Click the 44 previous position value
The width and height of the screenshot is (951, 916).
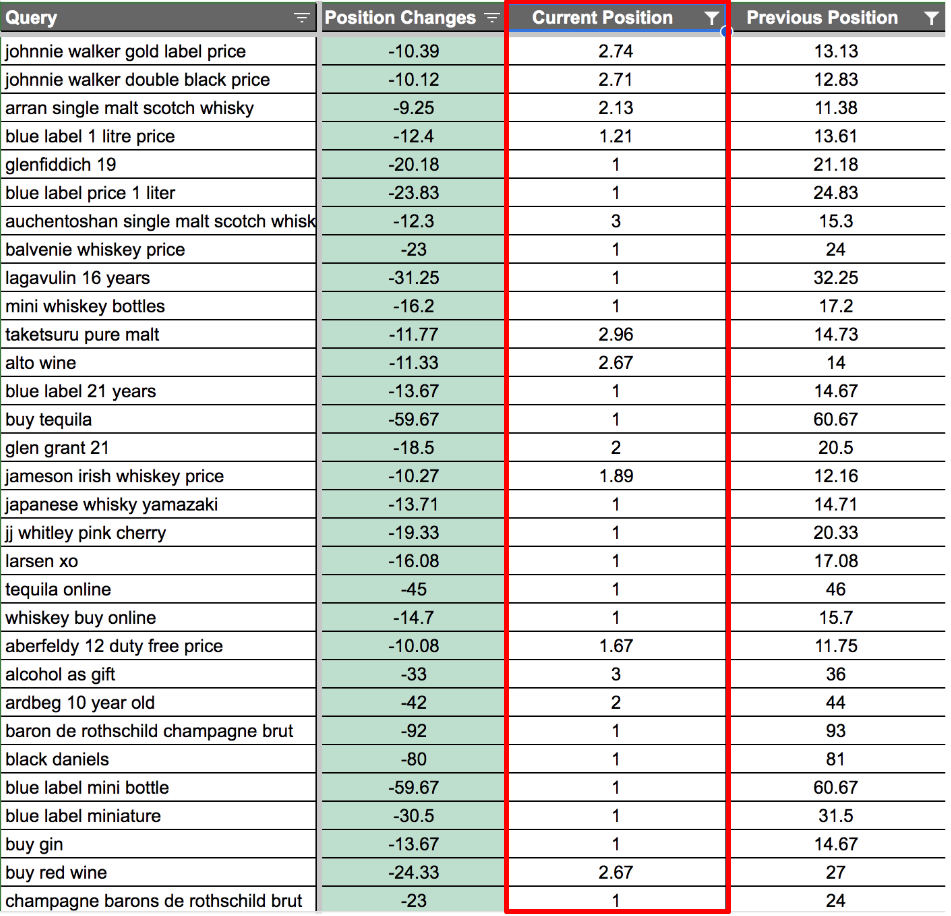point(836,702)
